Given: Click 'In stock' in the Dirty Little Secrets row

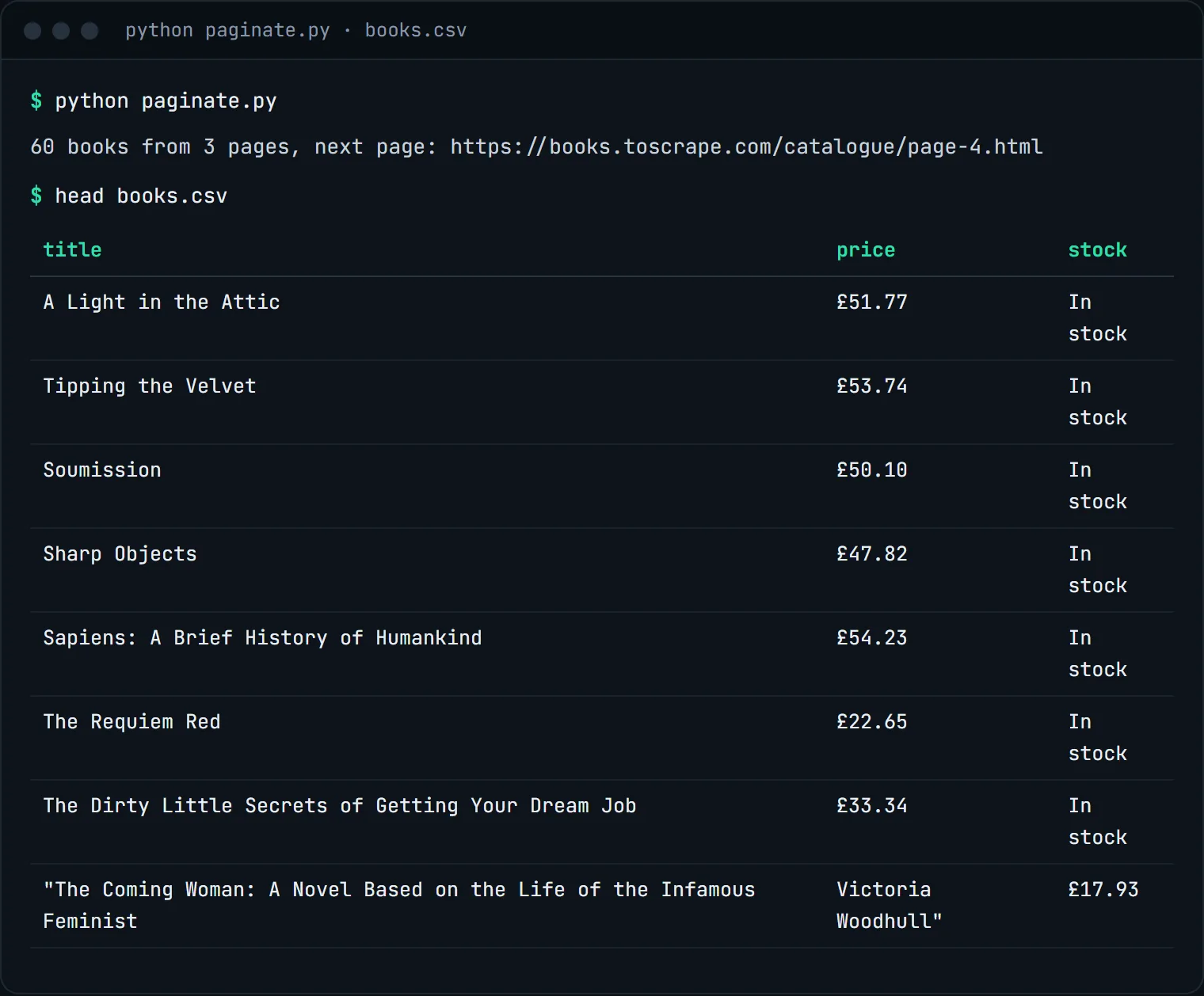Looking at the screenshot, I should (1098, 822).
